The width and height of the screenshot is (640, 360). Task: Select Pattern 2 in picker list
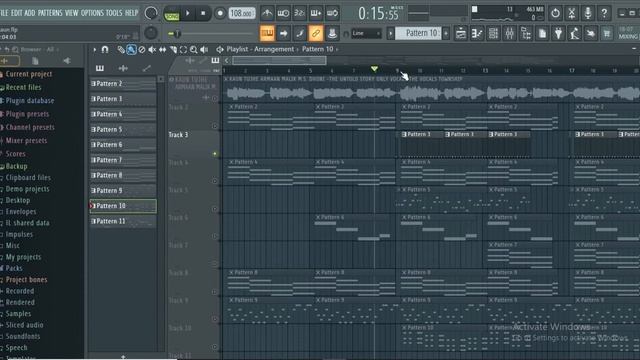(123, 84)
